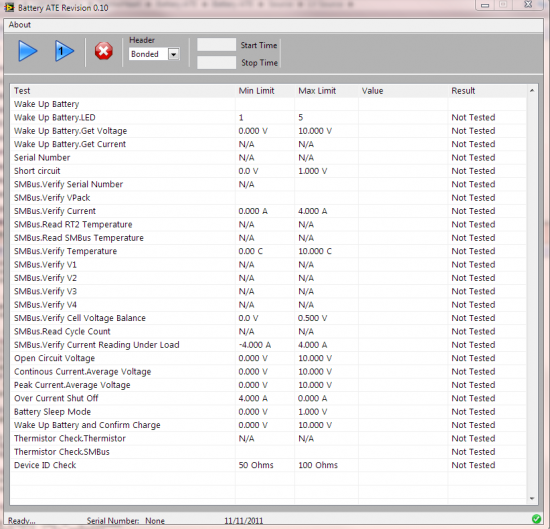This screenshot has height=529, width=550.
Task: Select Thermistor Check.SMBus row
Action: 268,452
